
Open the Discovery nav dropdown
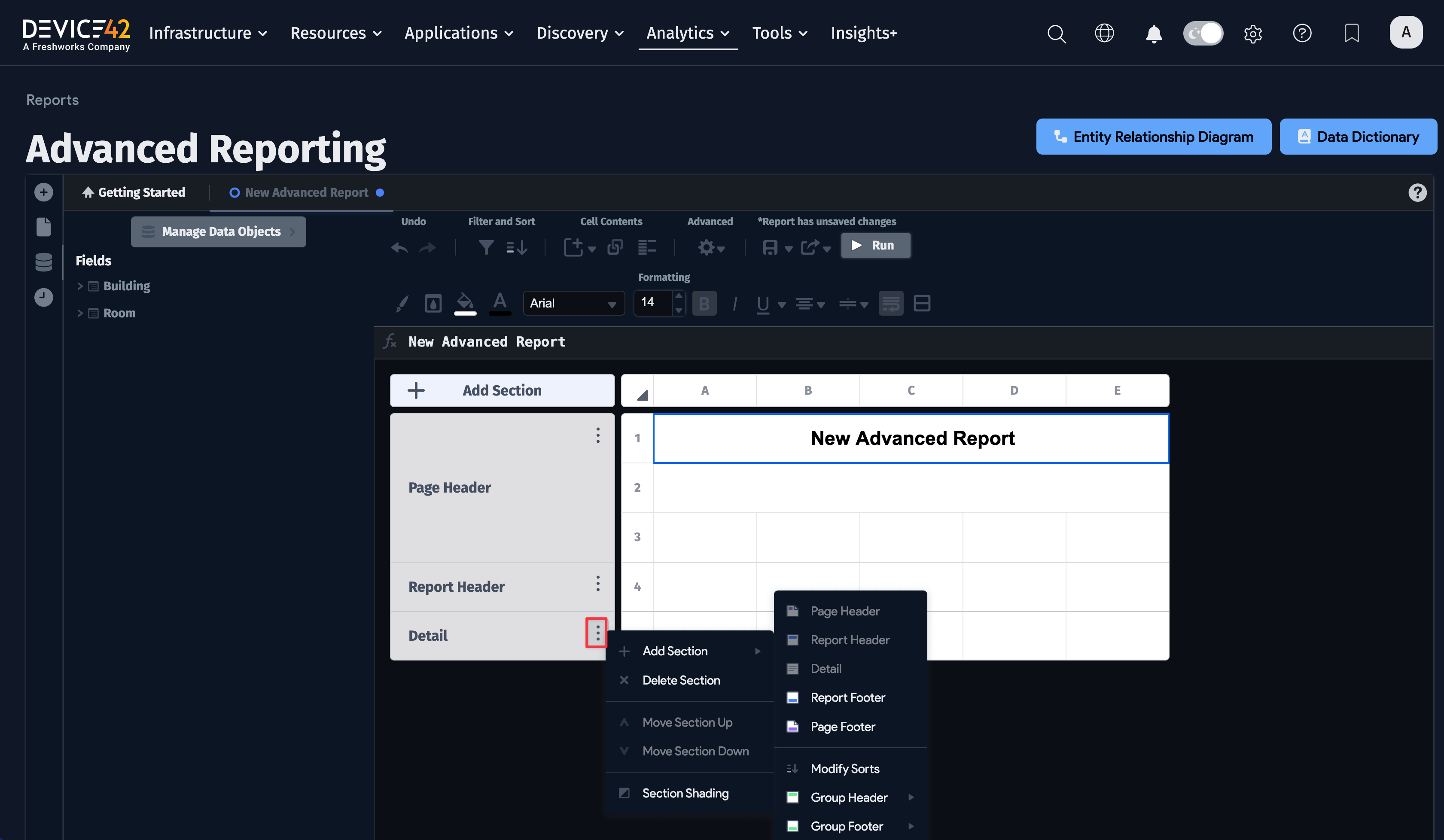tap(580, 33)
